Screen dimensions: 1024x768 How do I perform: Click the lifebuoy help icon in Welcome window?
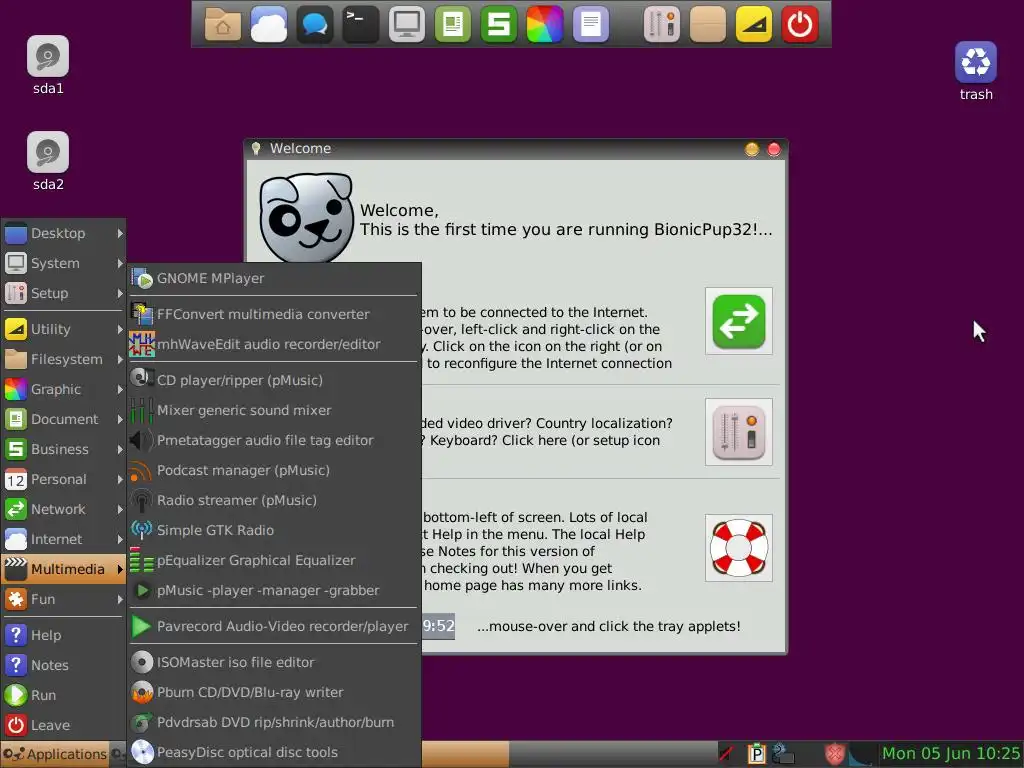[x=739, y=547]
